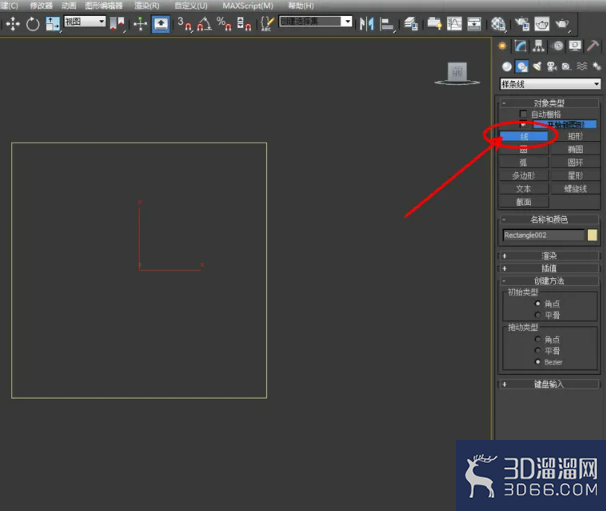Click the 椭圆 shape button
The width and height of the screenshot is (606, 511).
(x=575, y=149)
